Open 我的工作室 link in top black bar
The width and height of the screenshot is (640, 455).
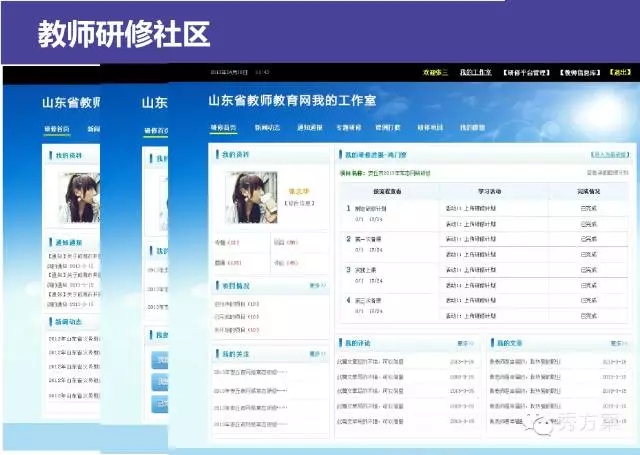pyautogui.click(x=476, y=72)
